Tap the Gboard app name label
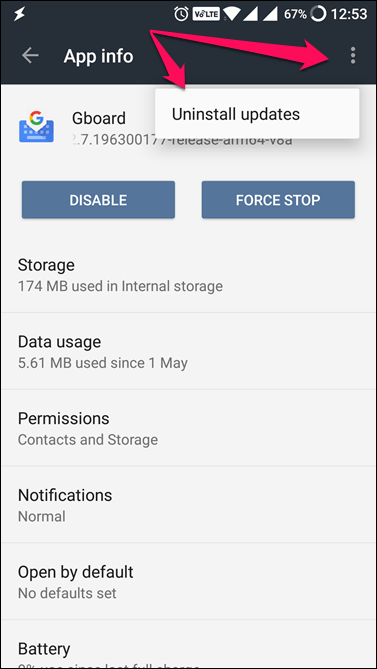 coord(99,118)
